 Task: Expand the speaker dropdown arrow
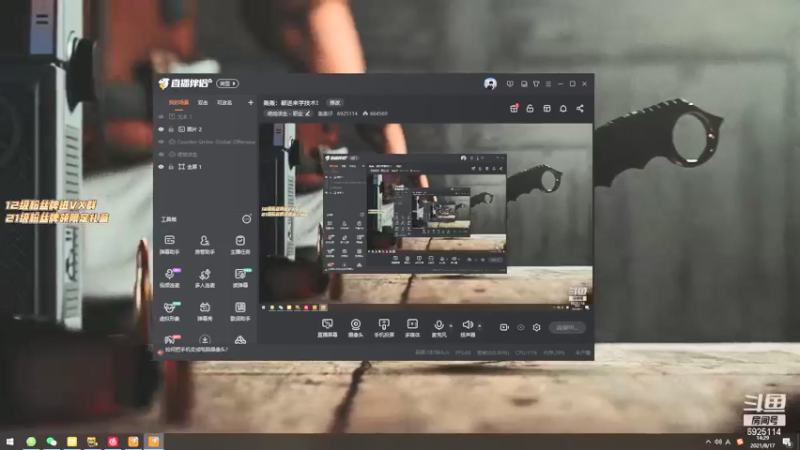pyautogui.click(x=480, y=326)
